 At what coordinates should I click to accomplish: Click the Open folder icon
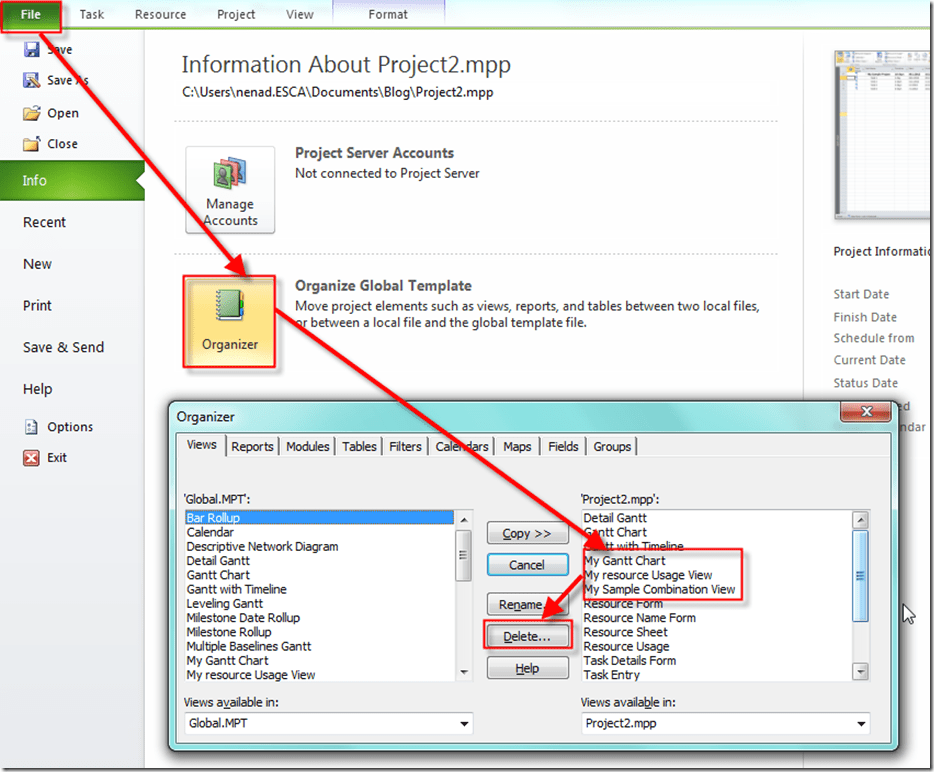(31, 113)
